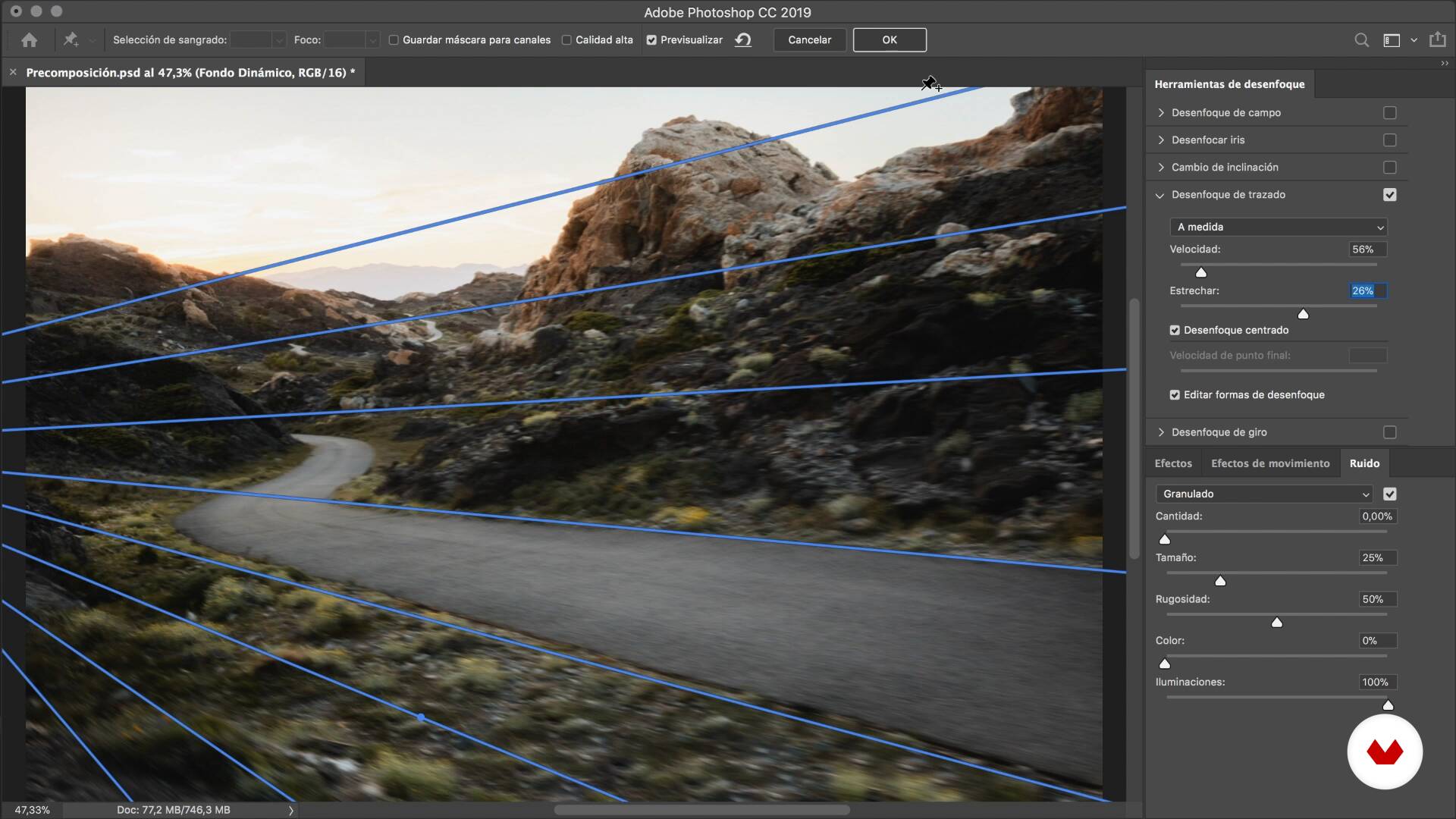Screen dimensions: 1456x819
Task: Expand the workspace switcher dropdown arrow
Action: 1414,40
